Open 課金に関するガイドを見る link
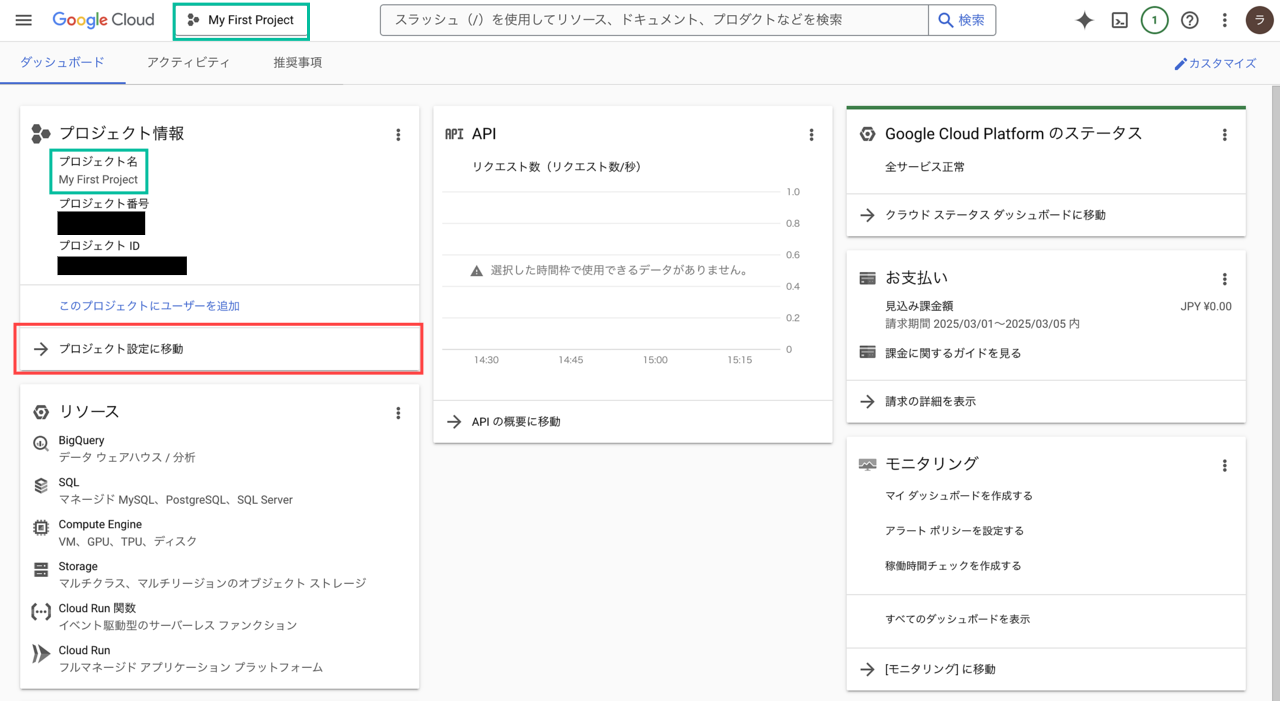 pos(953,353)
